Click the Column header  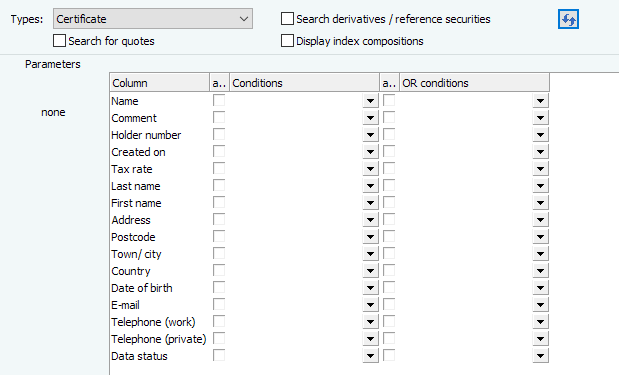tap(159, 83)
